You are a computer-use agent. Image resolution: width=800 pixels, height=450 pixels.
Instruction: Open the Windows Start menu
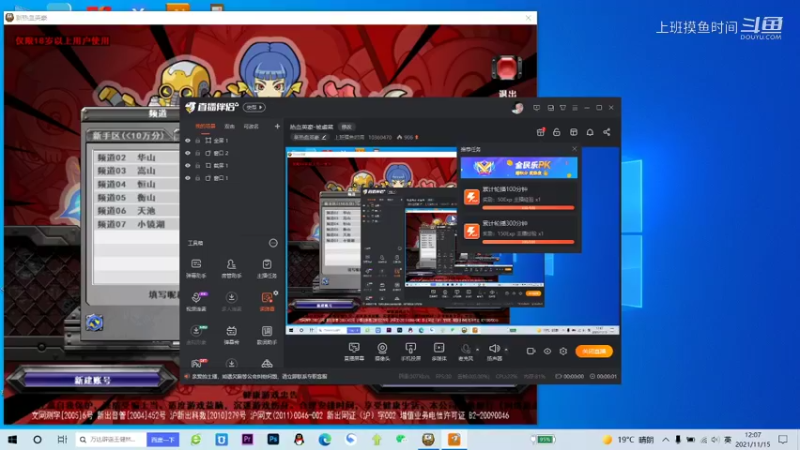(13, 439)
